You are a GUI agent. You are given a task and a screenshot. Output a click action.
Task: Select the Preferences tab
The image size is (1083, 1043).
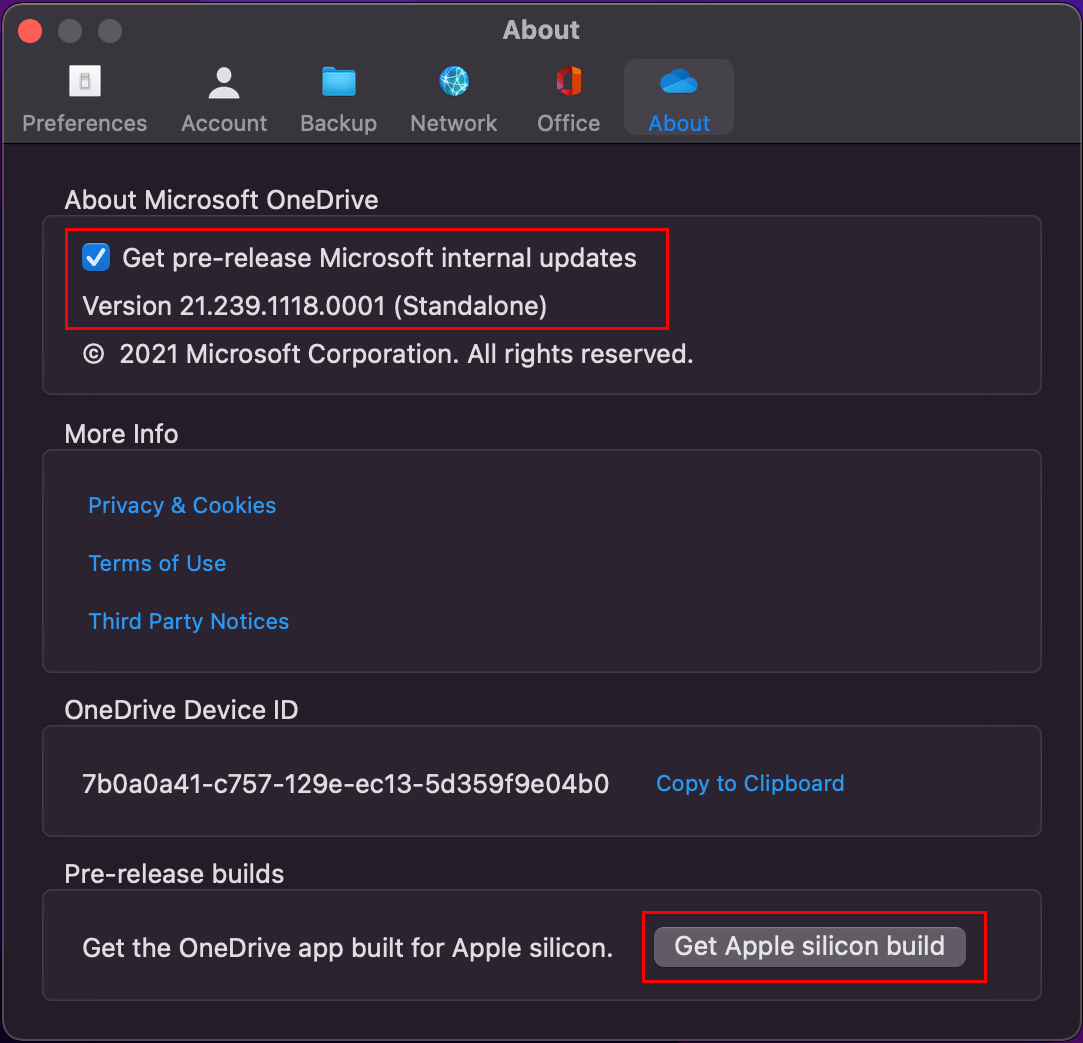84,97
